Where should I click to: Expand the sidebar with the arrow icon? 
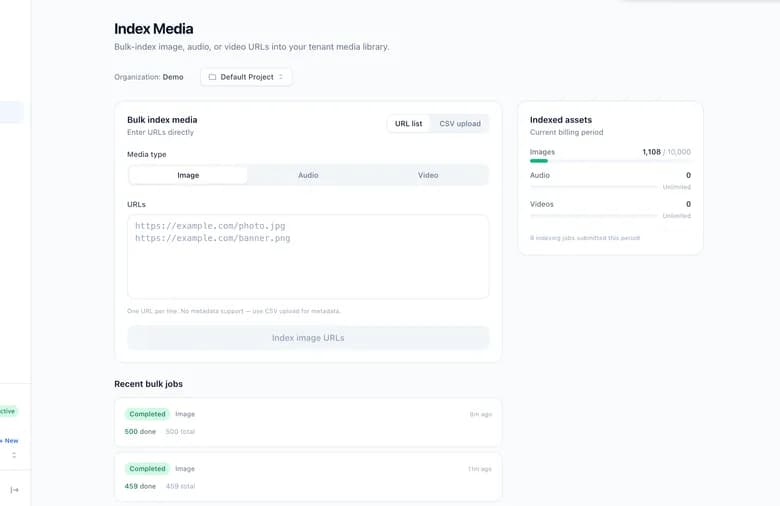point(14,490)
